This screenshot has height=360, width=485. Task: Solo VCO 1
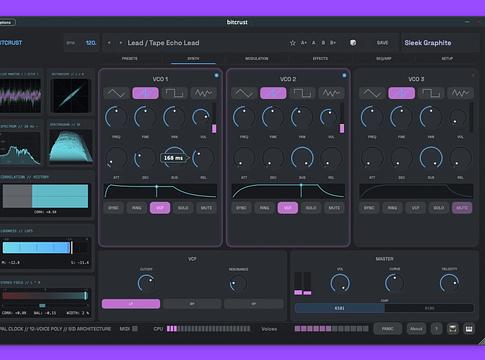coord(183,208)
